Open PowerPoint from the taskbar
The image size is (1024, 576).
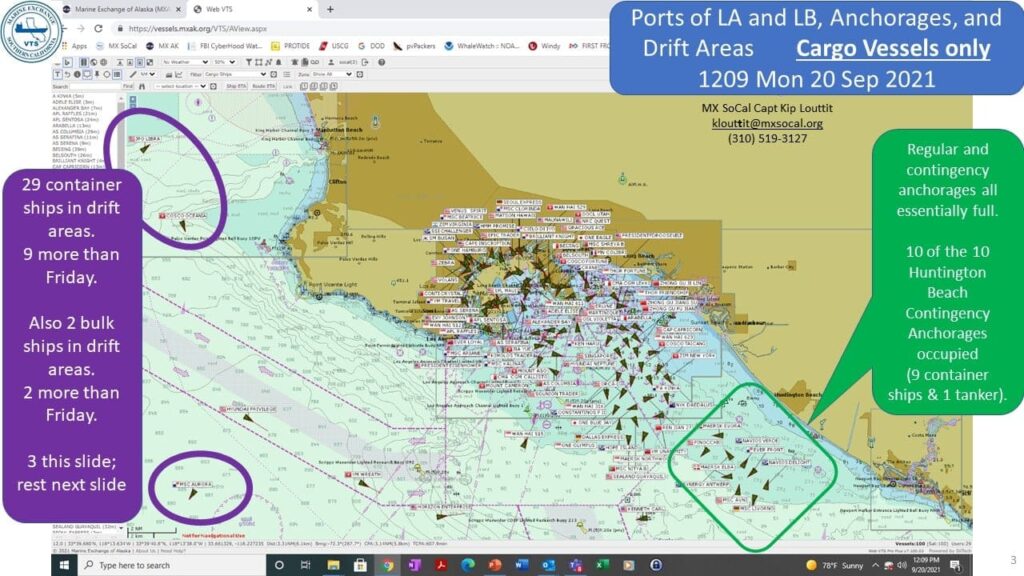click(494, 565)
